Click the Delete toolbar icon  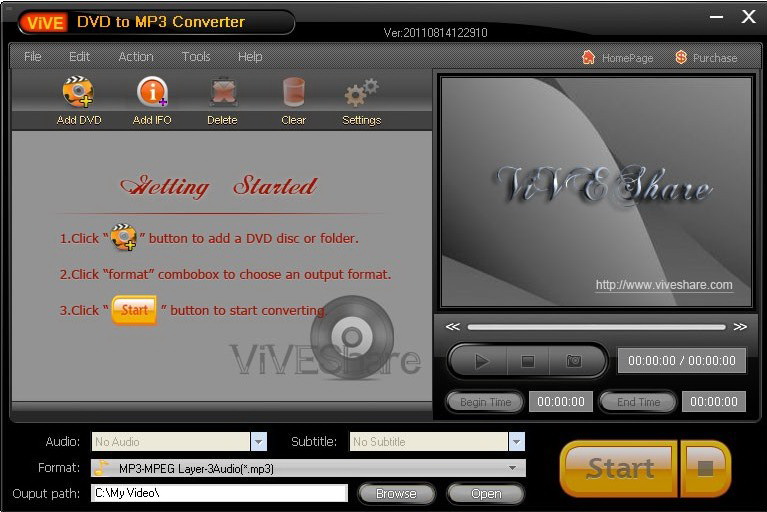click(223, 92)
